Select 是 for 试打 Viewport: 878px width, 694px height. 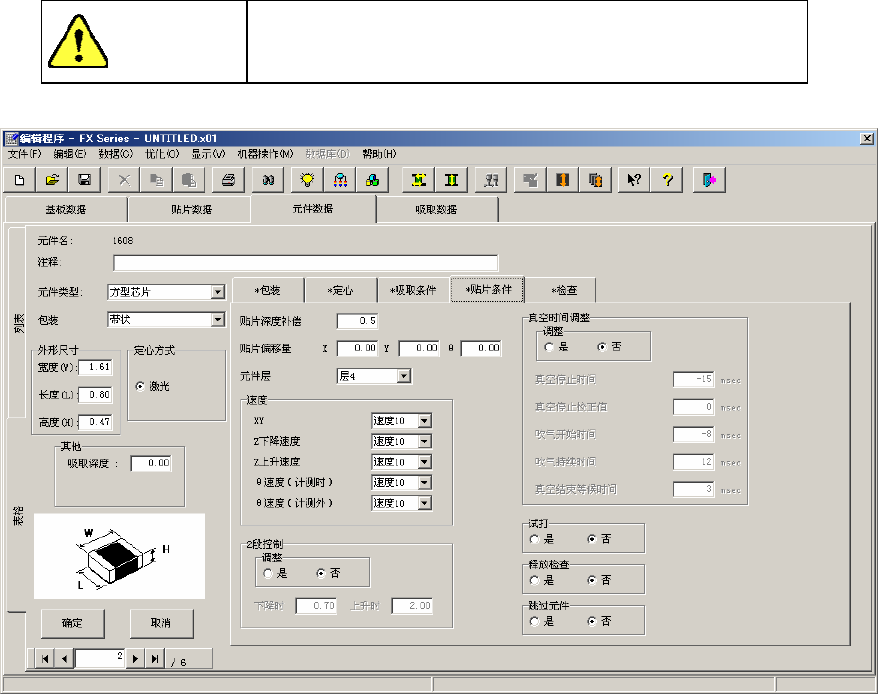click(x=535, y=539)
